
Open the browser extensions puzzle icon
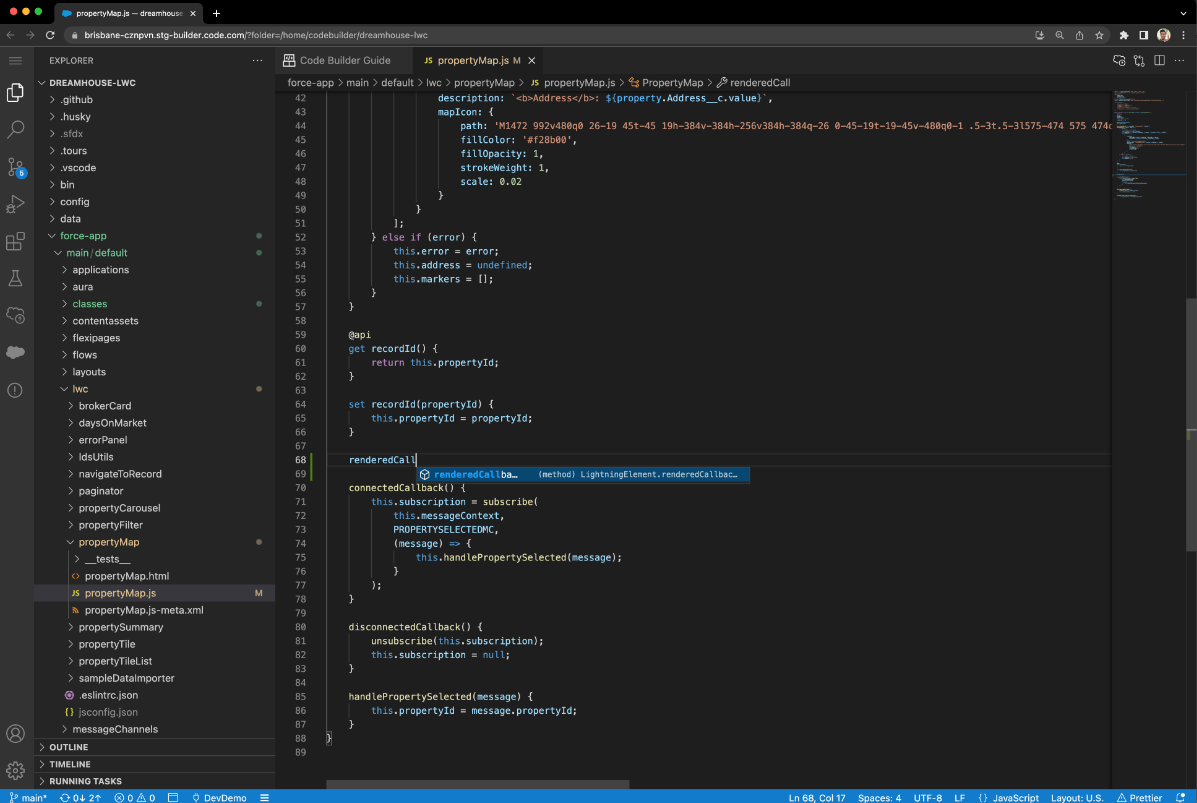click(1124, 35)
